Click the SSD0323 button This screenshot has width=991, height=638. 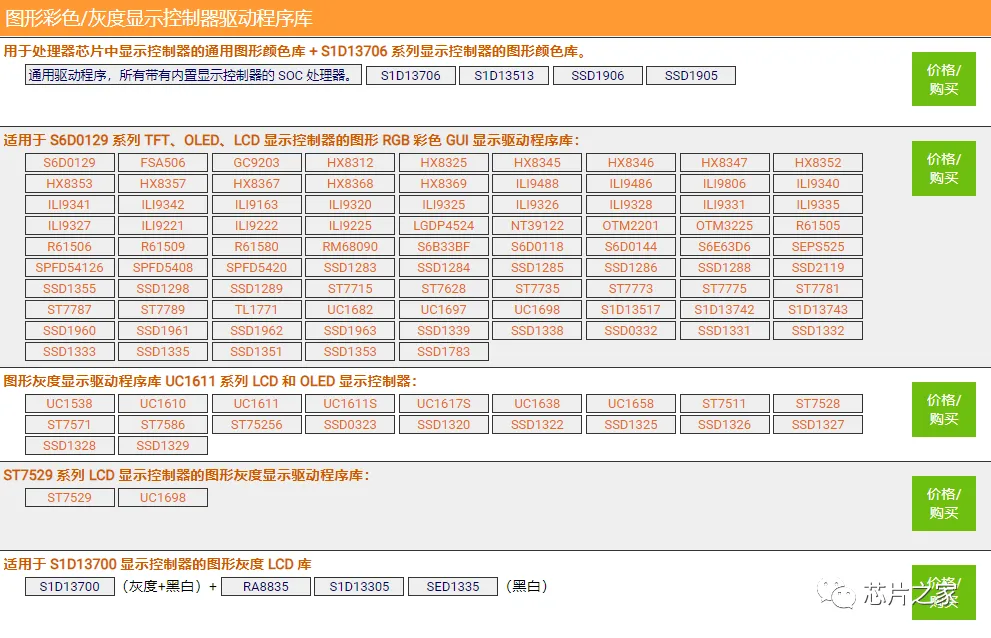(x=350, y=424)
